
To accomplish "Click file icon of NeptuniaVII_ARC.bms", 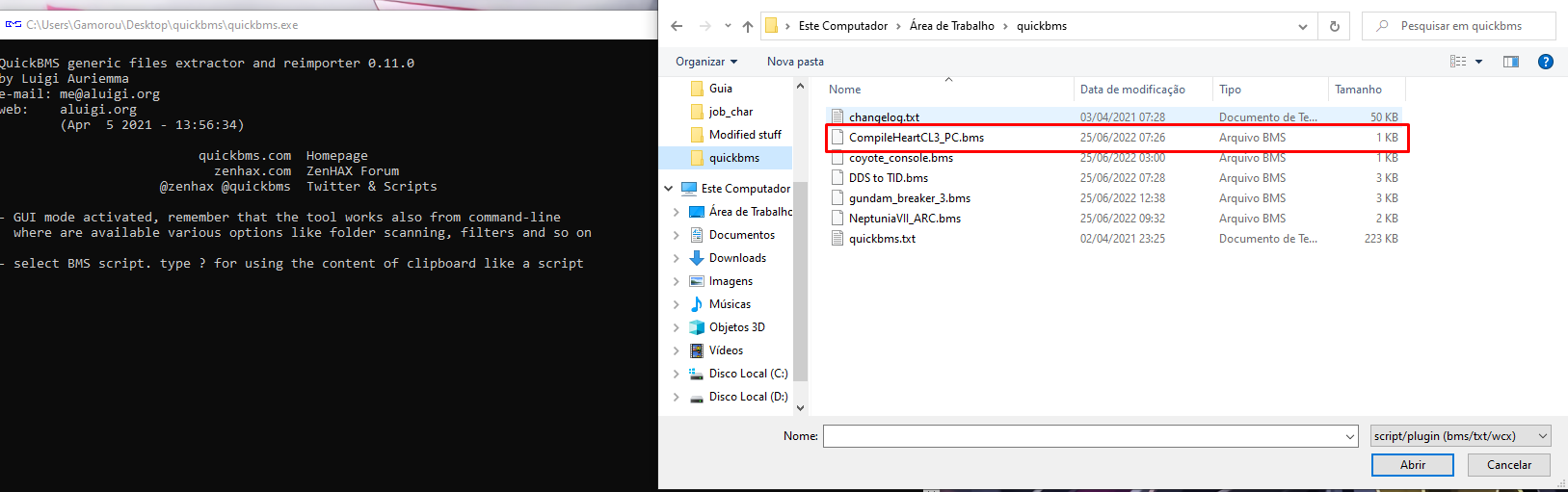I will pyautogui.click(x=837, y=219).
